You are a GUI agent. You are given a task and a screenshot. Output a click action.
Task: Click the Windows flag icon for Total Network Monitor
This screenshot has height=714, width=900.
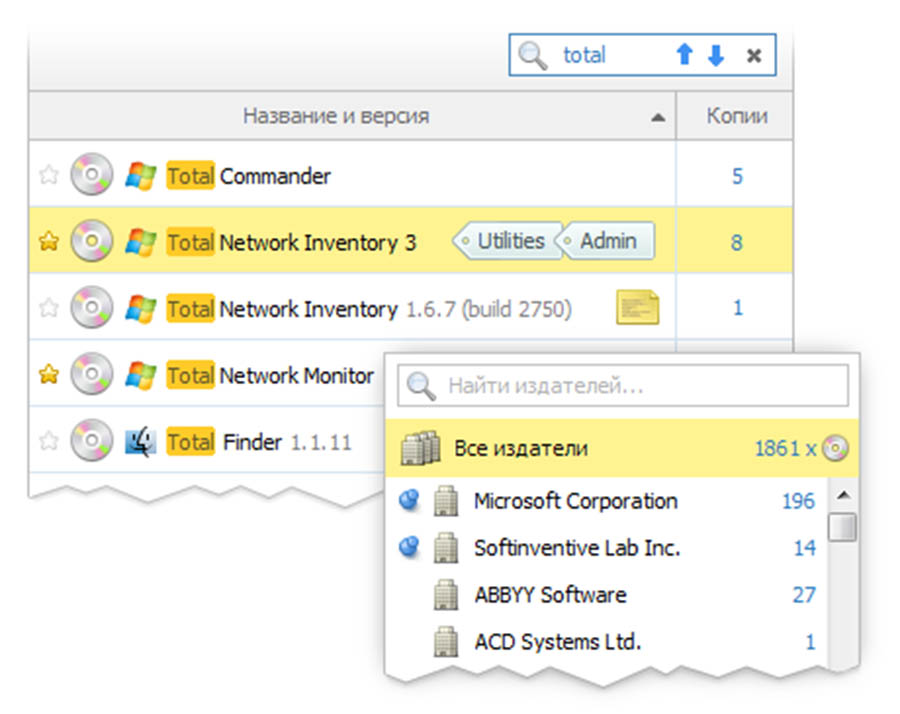[140, 375]
